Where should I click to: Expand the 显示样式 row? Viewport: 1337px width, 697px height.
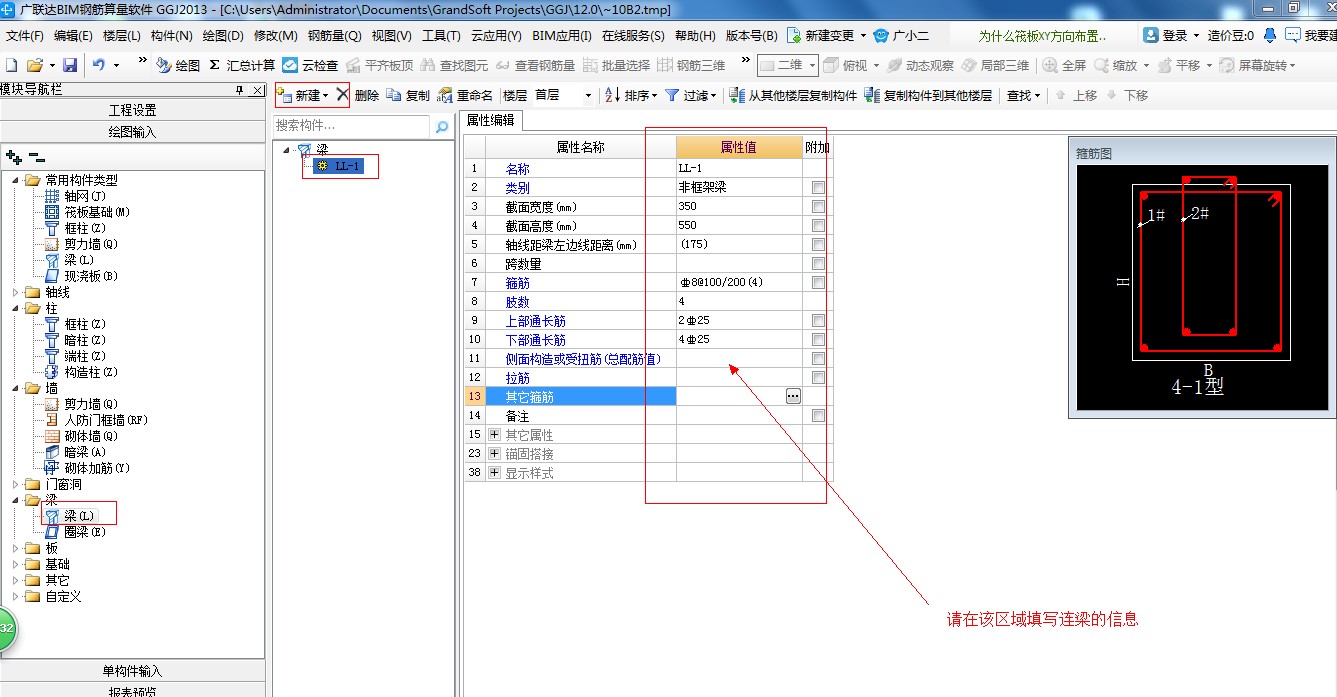coord(494,473)
